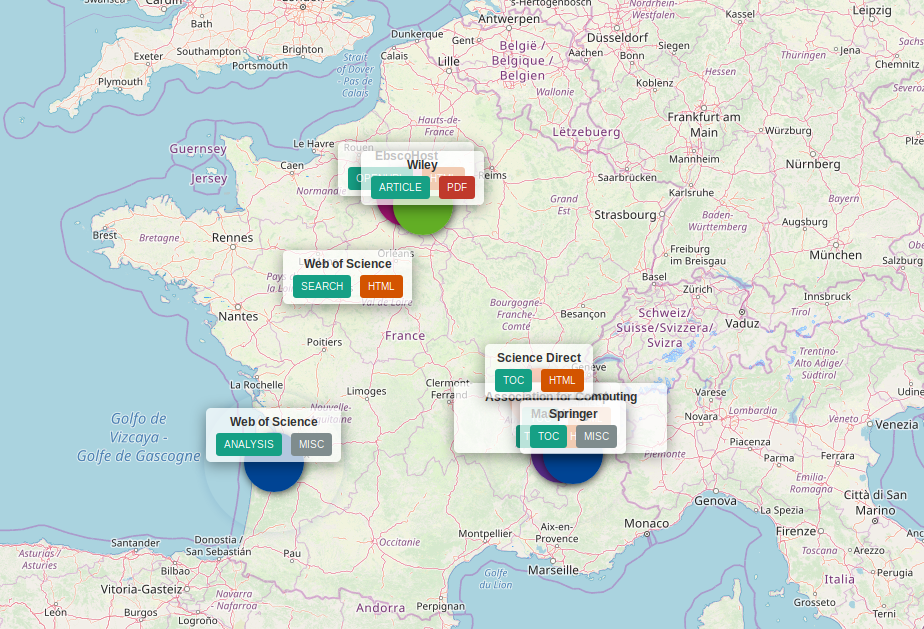Click the Montpellier city label
This screenshot has width=924, height=629.
485,534
